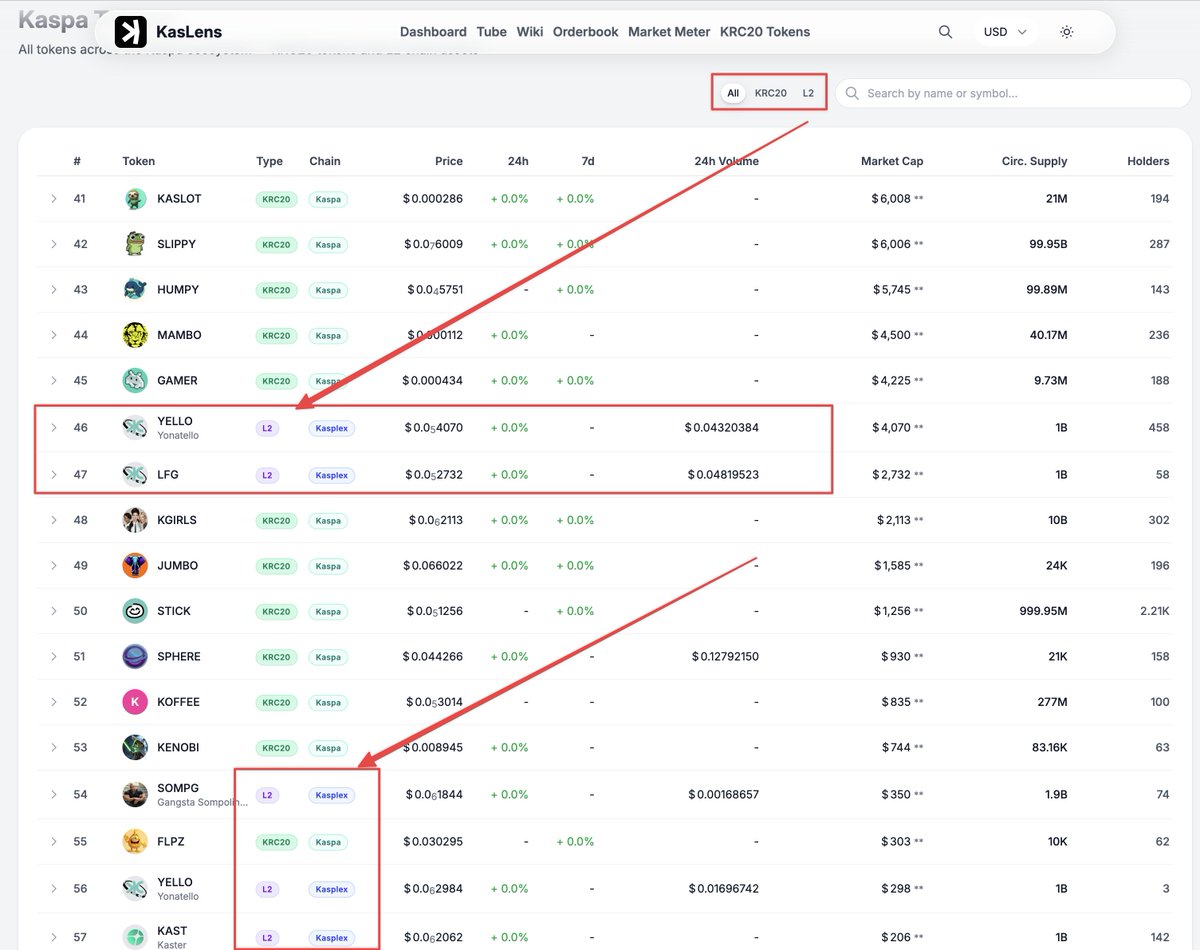Click the L2 badge in KAST row
Viewport: 1200px width, 950px height.
click(x=267, y=938)
